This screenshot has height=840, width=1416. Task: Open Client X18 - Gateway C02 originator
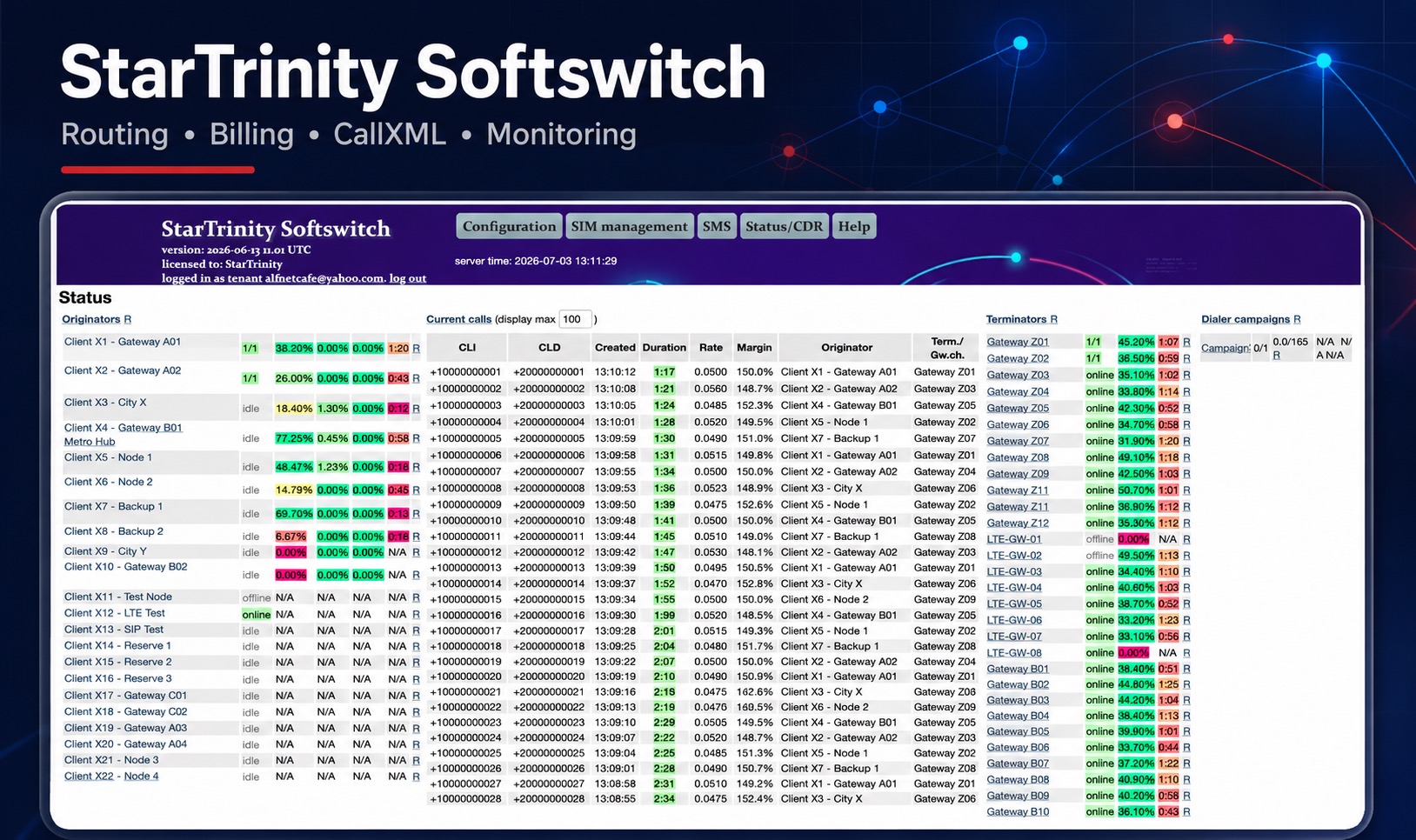125,711
